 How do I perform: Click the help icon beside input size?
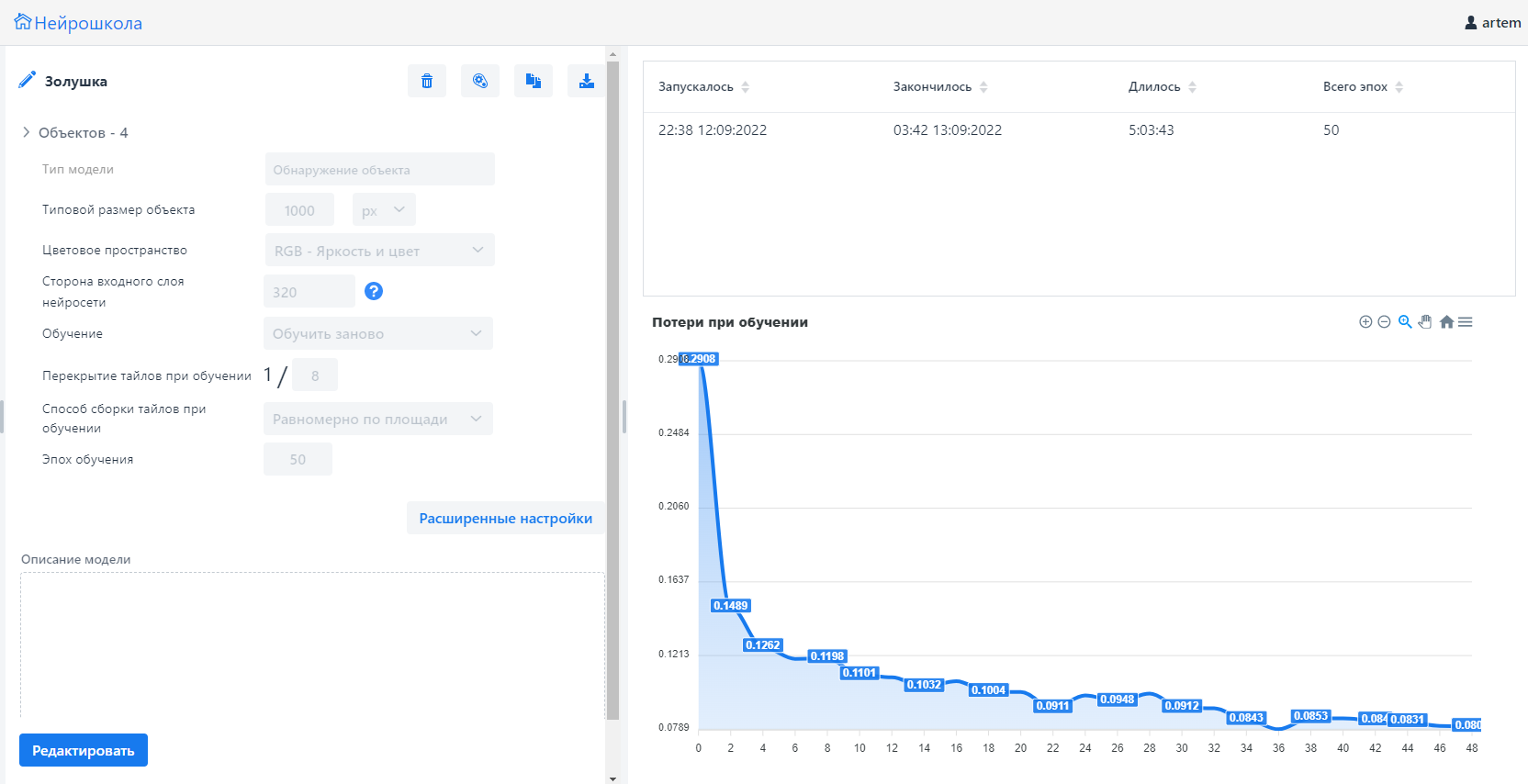374,291
